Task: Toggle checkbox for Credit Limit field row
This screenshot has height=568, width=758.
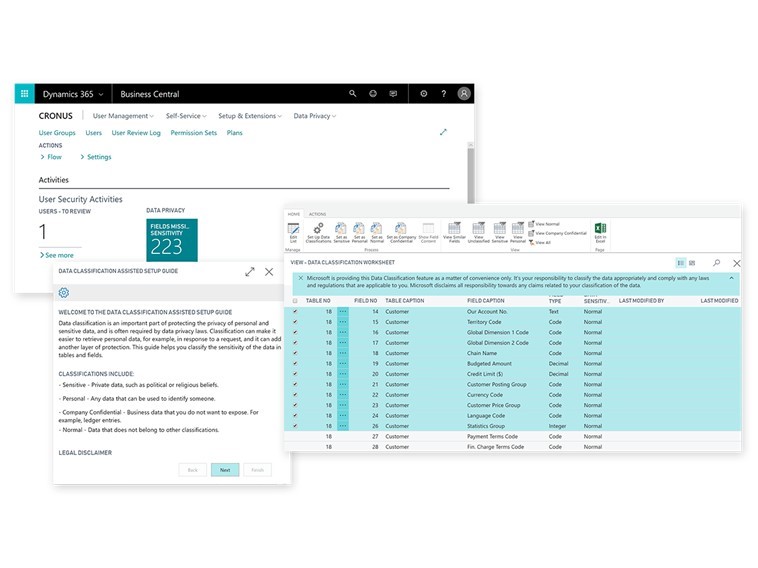Action: (x=295, y=374)
